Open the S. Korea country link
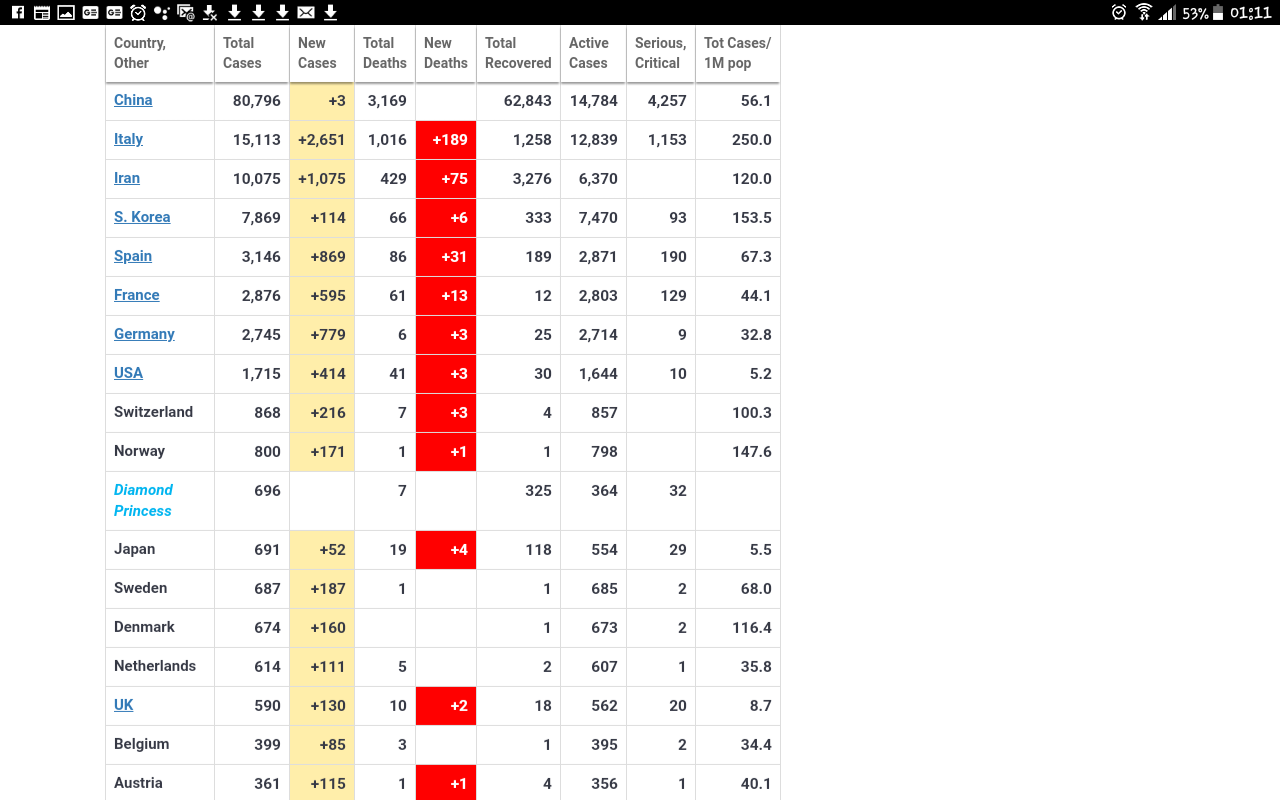The image size is (1280, 800). click(x=142, y=217)
